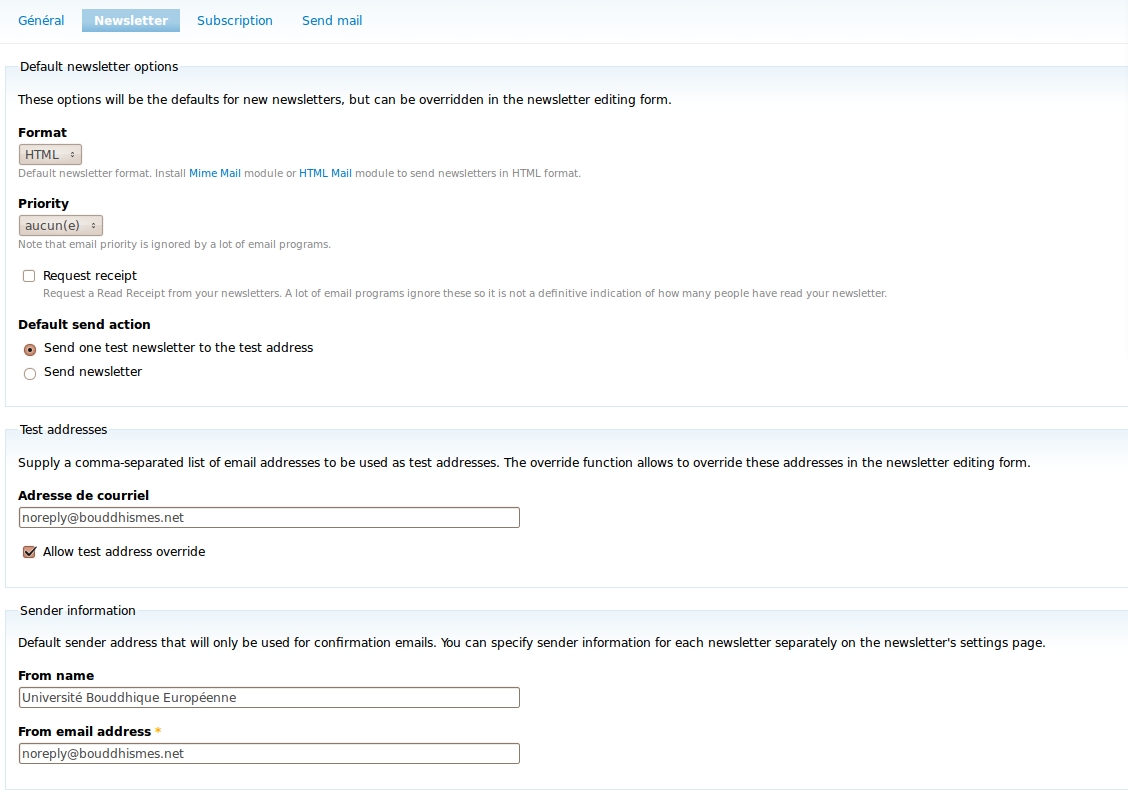Select the Send newsletter radio button
Screen dimensions: 1128x805
30,373
